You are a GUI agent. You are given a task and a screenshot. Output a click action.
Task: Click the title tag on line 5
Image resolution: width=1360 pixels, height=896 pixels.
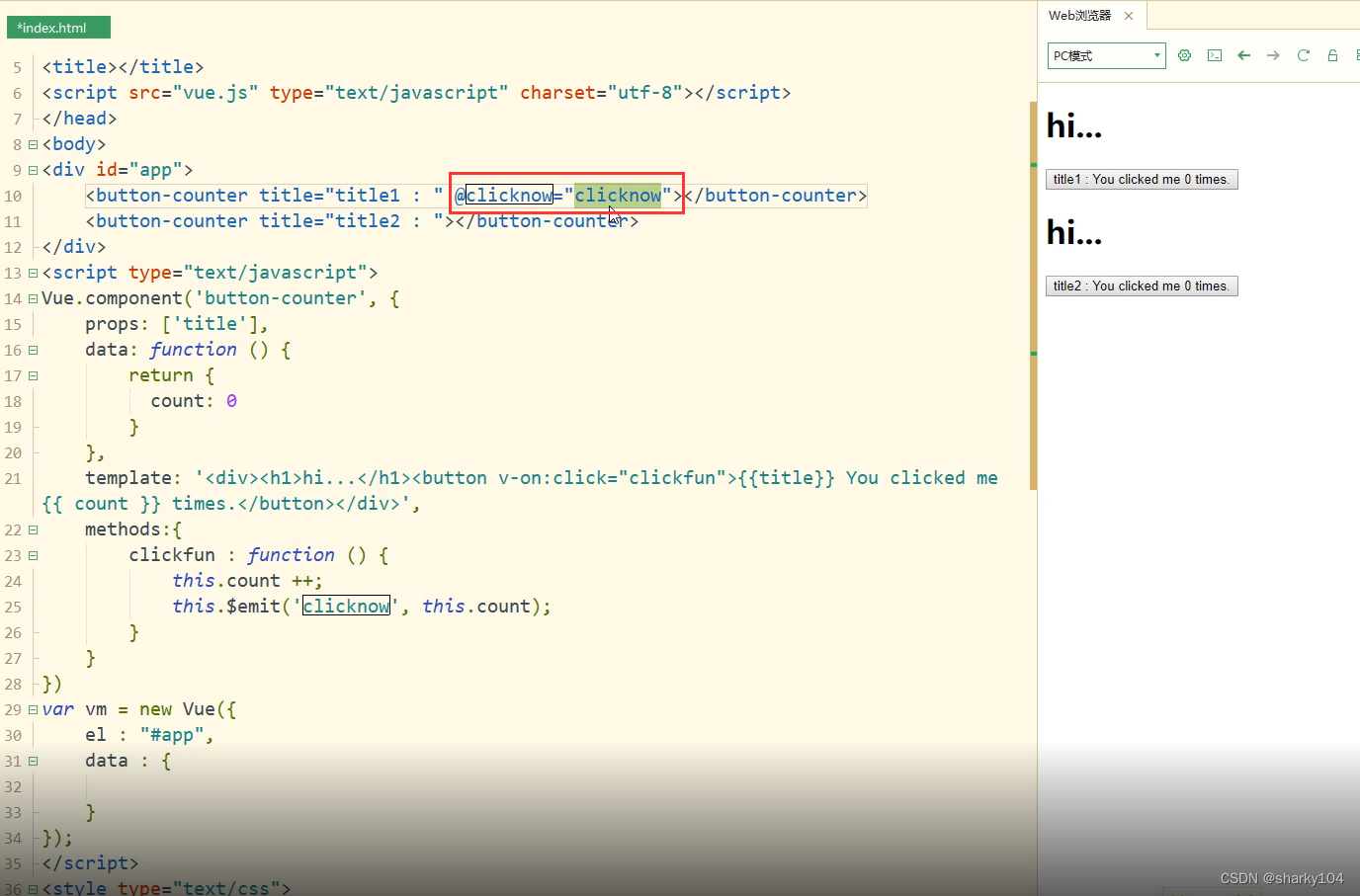(123, 67)
